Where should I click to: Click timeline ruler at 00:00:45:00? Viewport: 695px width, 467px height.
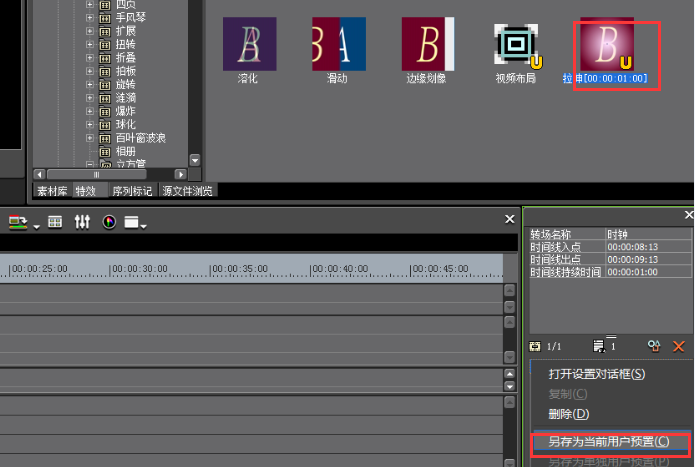click(440, 269)
